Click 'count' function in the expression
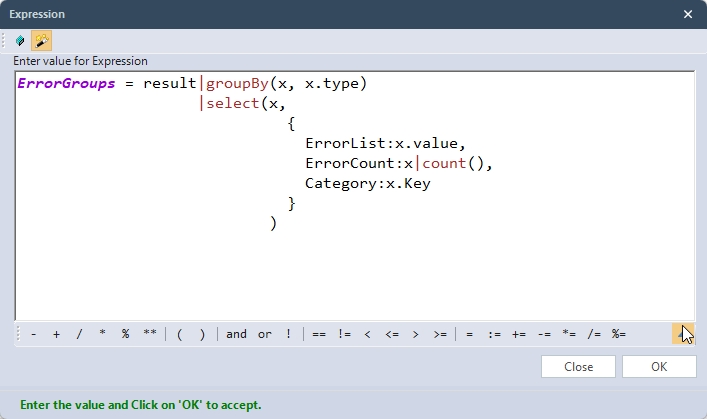This screenshot has width=707, height=419. [x=444, y=163]
